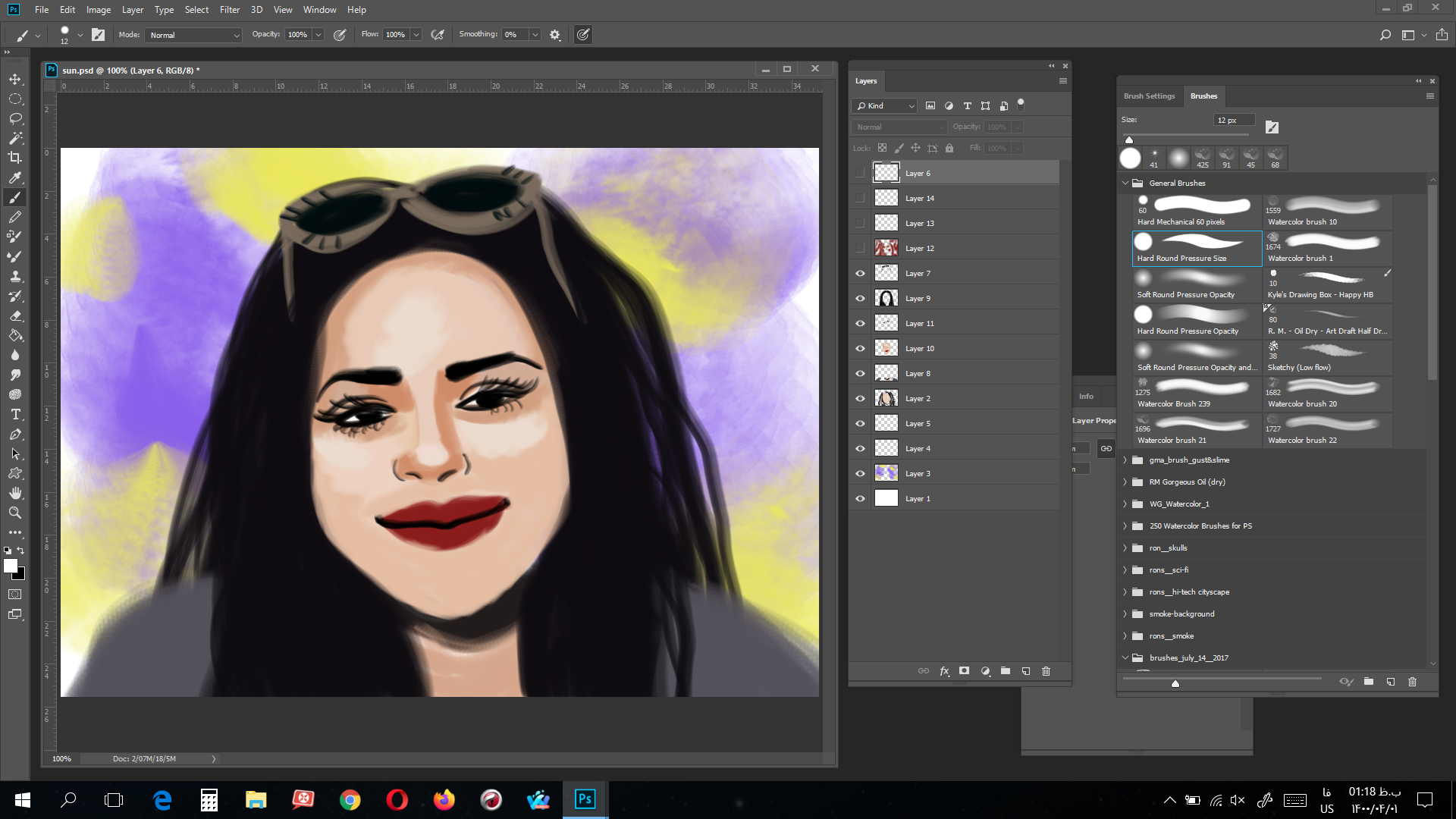This screenshot has width=1456, height=819.
Task: Collapse the General Brushes folder
Action: 1125,183
